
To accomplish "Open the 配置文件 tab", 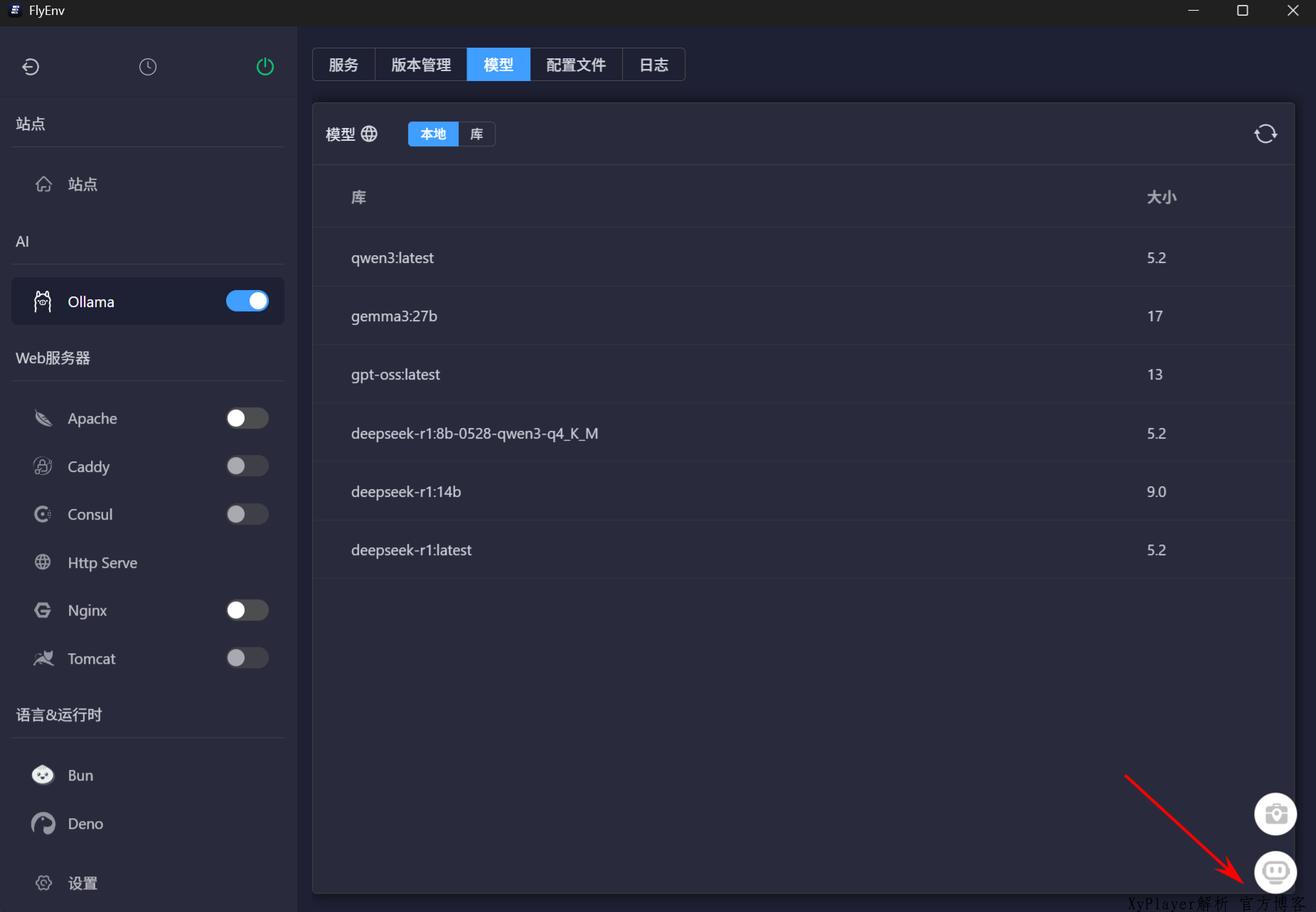I will [576, 65].
